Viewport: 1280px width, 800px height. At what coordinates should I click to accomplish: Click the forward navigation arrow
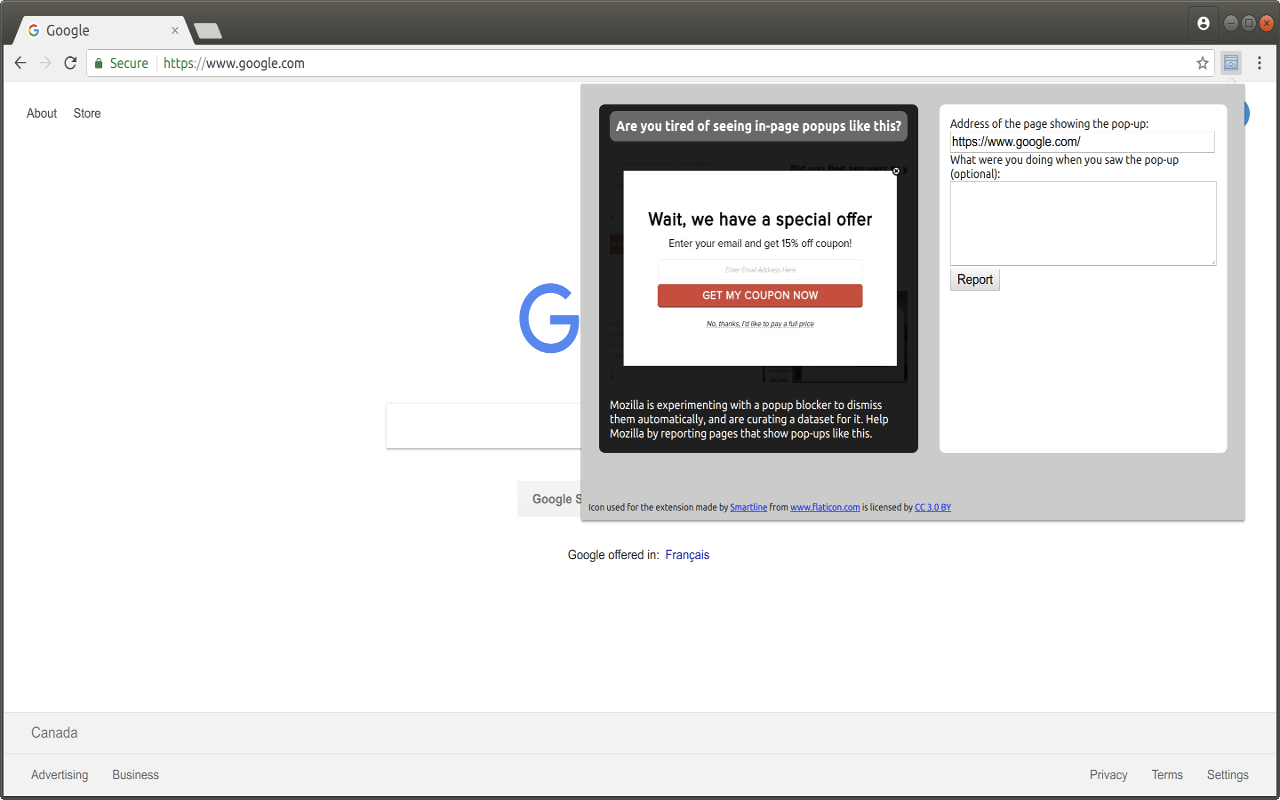pos(45,62)
